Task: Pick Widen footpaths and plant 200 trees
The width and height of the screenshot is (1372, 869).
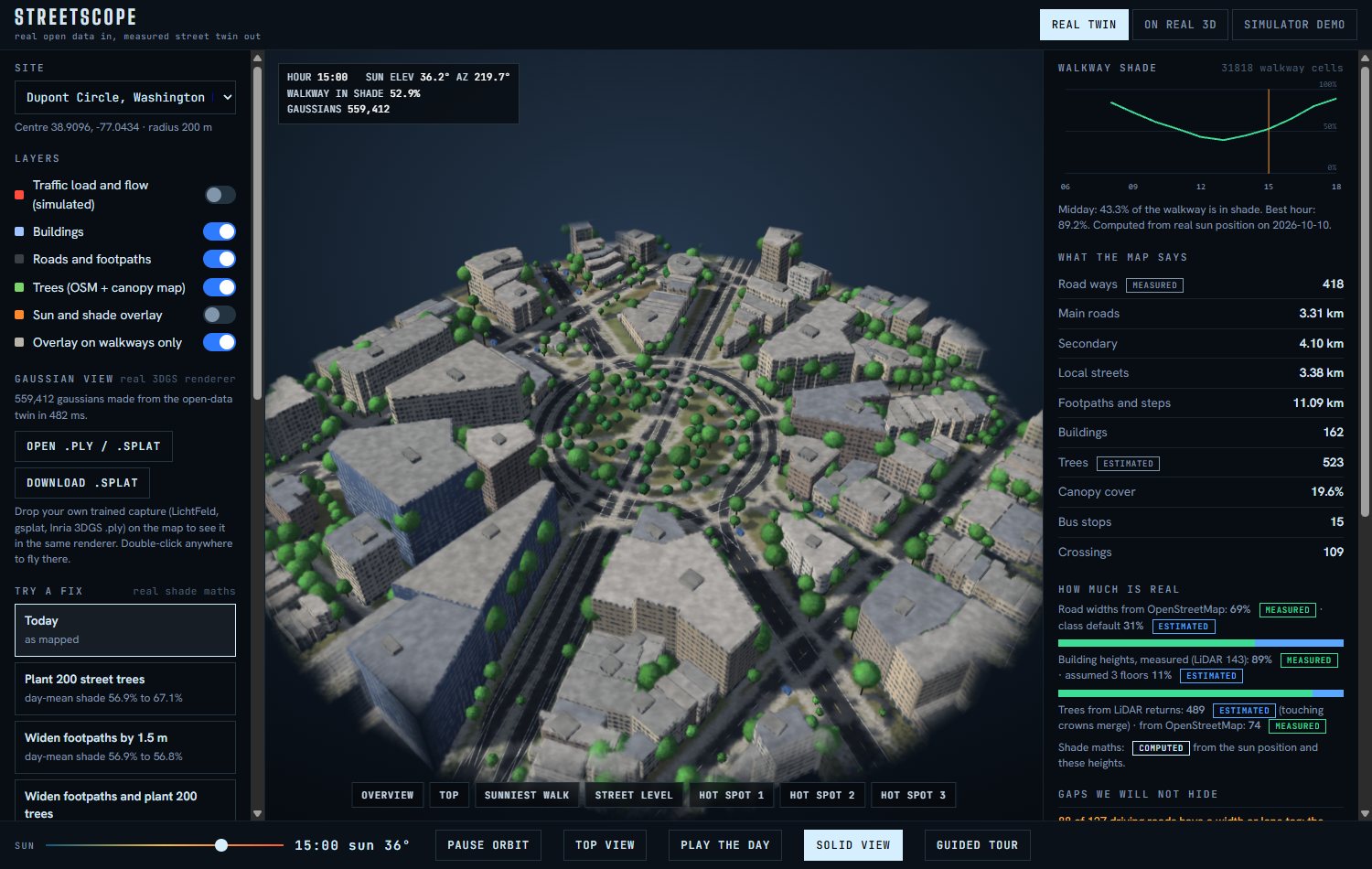Action: pos(125,800)
